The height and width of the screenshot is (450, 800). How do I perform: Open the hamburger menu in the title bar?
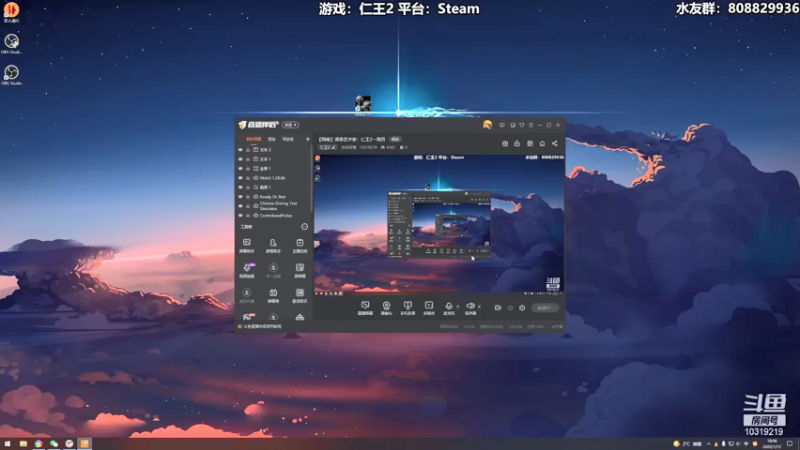point(531,125)
